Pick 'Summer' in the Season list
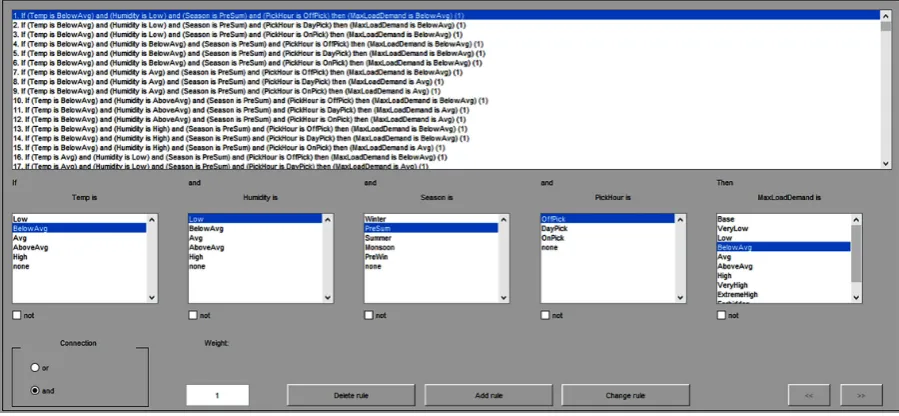The image size is (899, 416). click(x=432, y=238)
